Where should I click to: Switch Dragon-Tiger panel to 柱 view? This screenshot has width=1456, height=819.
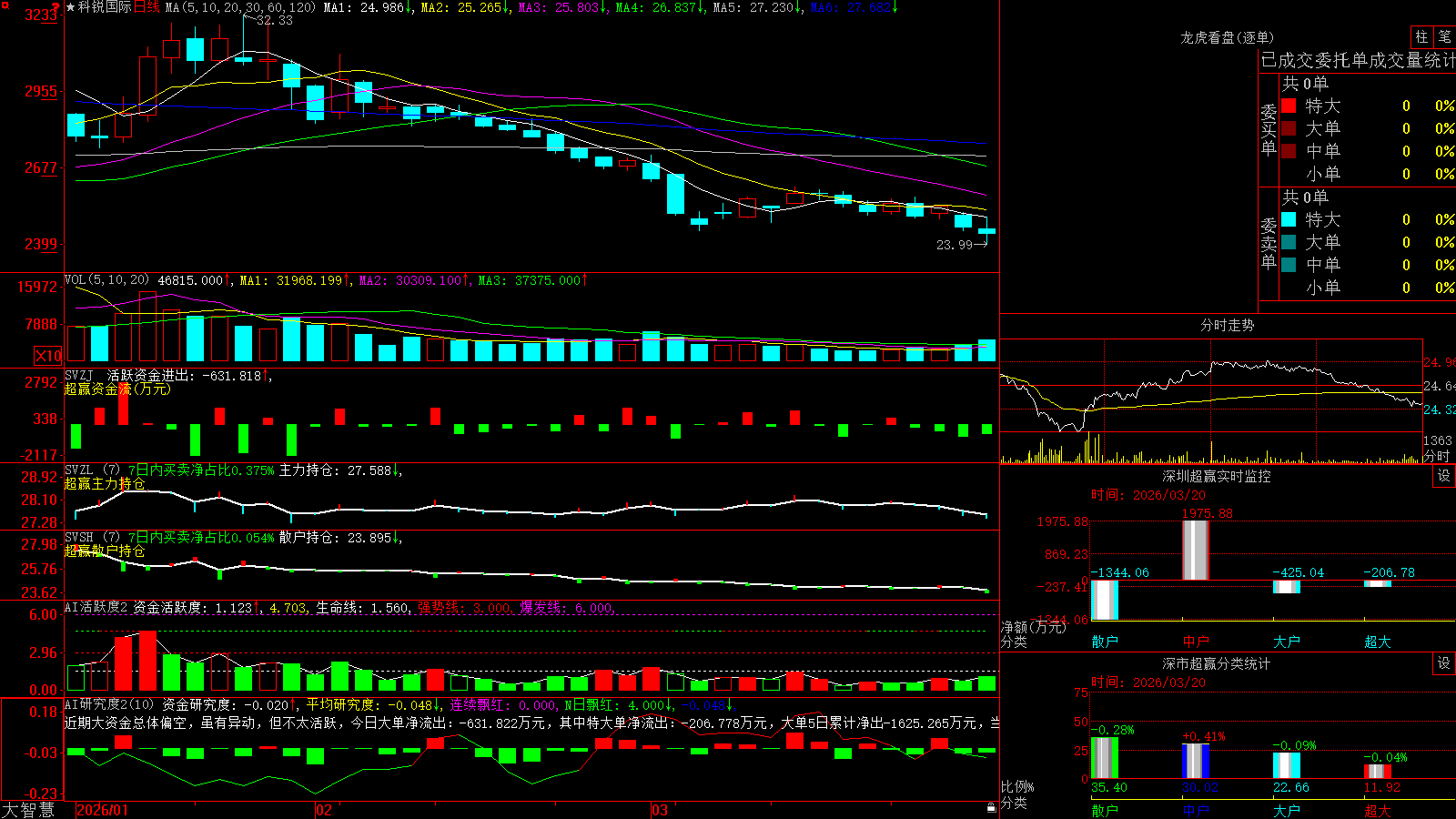click(1421, 36)
